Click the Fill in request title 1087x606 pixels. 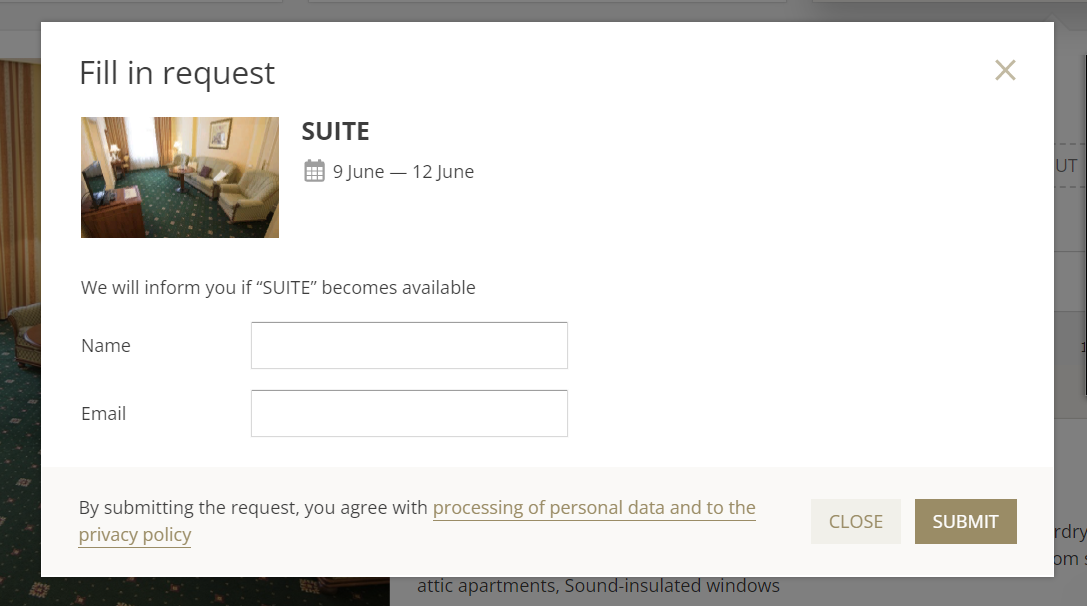click(x=177, y=73)
